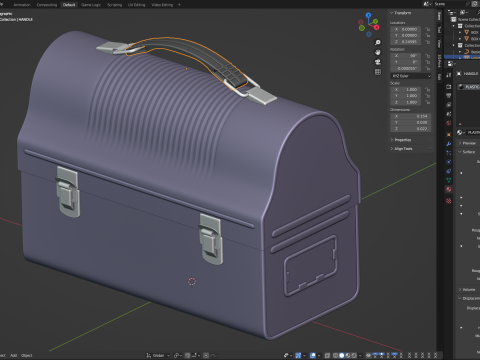
Task: Open the Tool tab in Properties editor
Action: (449, 75)
